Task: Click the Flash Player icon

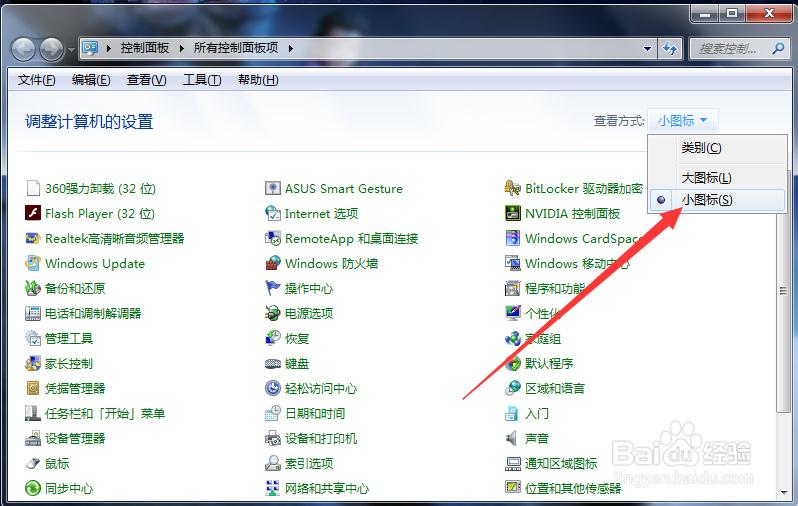Action: coord(33,213)
